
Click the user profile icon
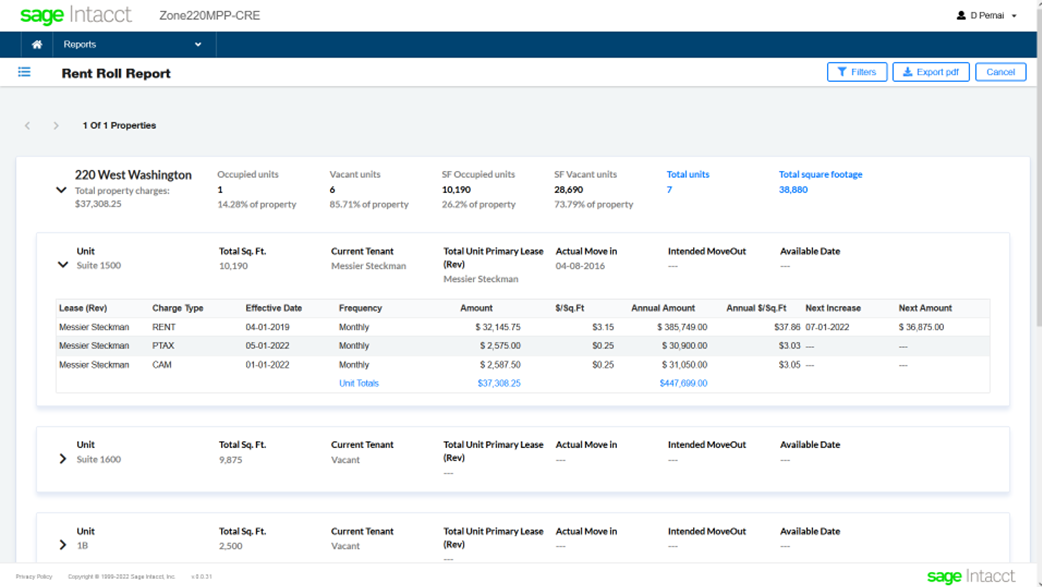(x=961, y=16)
